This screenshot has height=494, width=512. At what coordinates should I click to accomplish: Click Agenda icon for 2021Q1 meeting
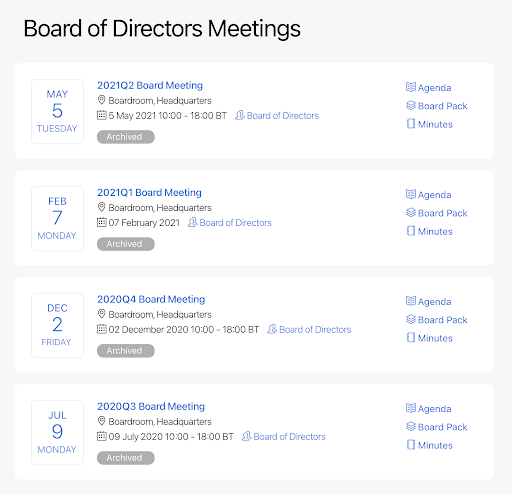click(411, 194)
